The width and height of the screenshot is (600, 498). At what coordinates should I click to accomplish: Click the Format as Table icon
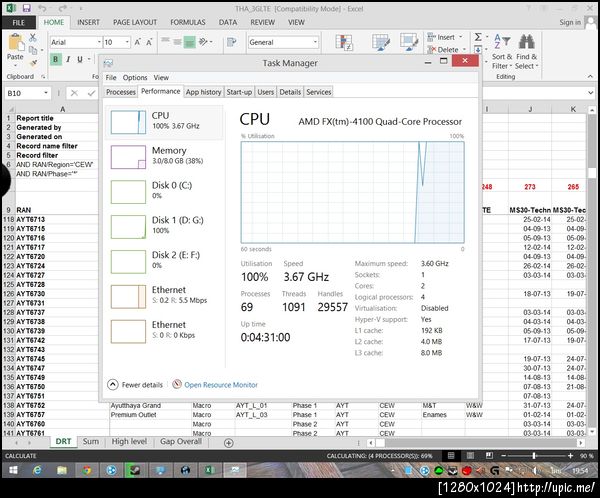[381, 42]
